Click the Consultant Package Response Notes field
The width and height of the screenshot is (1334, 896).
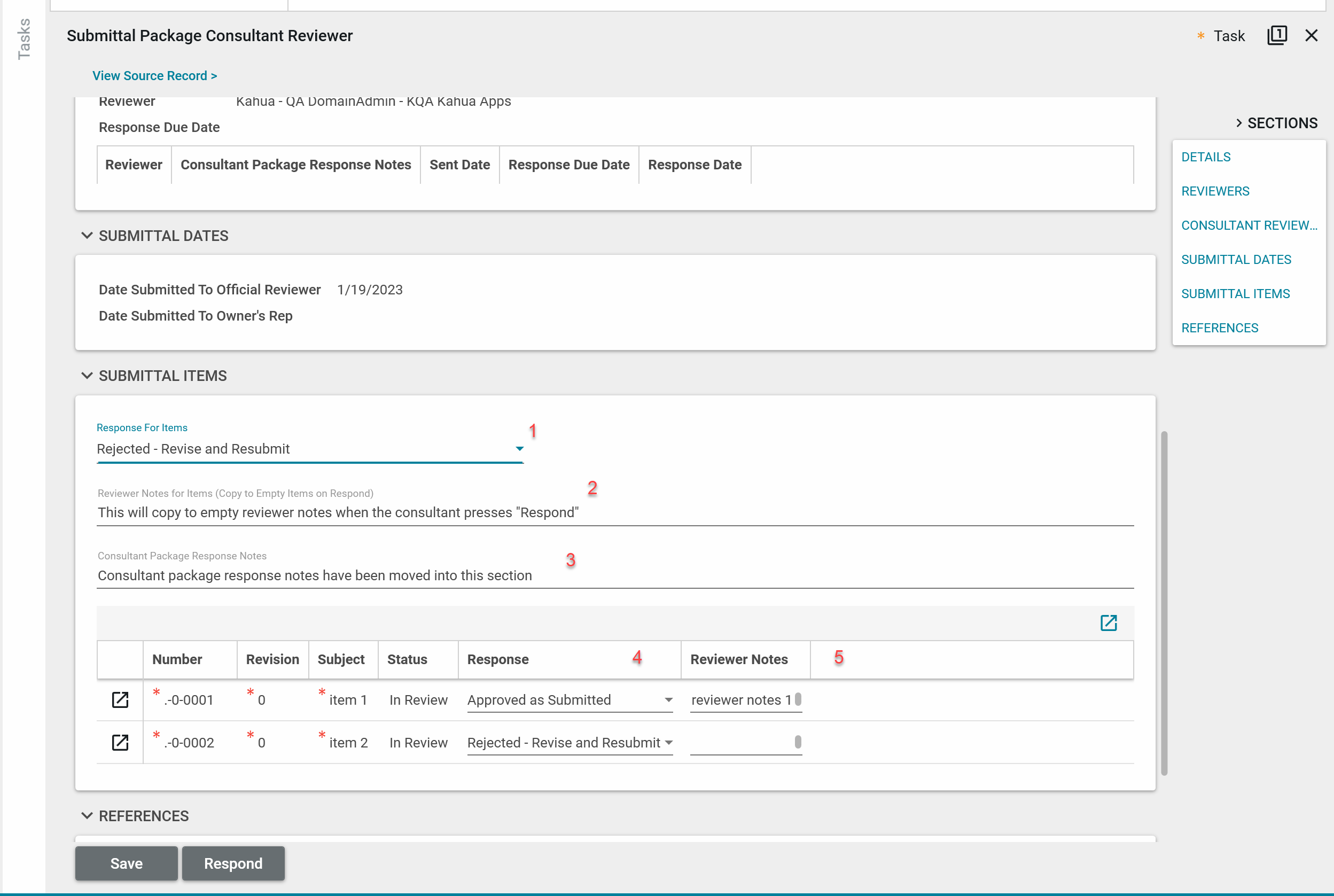click(614, 575)
